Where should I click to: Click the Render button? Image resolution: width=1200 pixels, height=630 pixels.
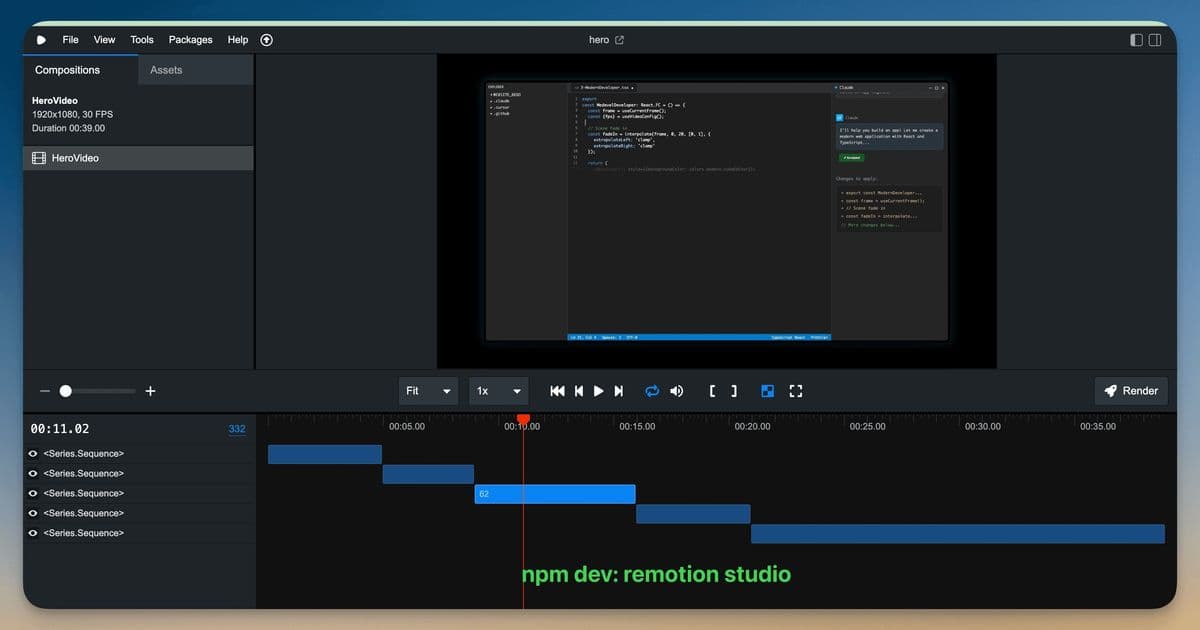1131,391
